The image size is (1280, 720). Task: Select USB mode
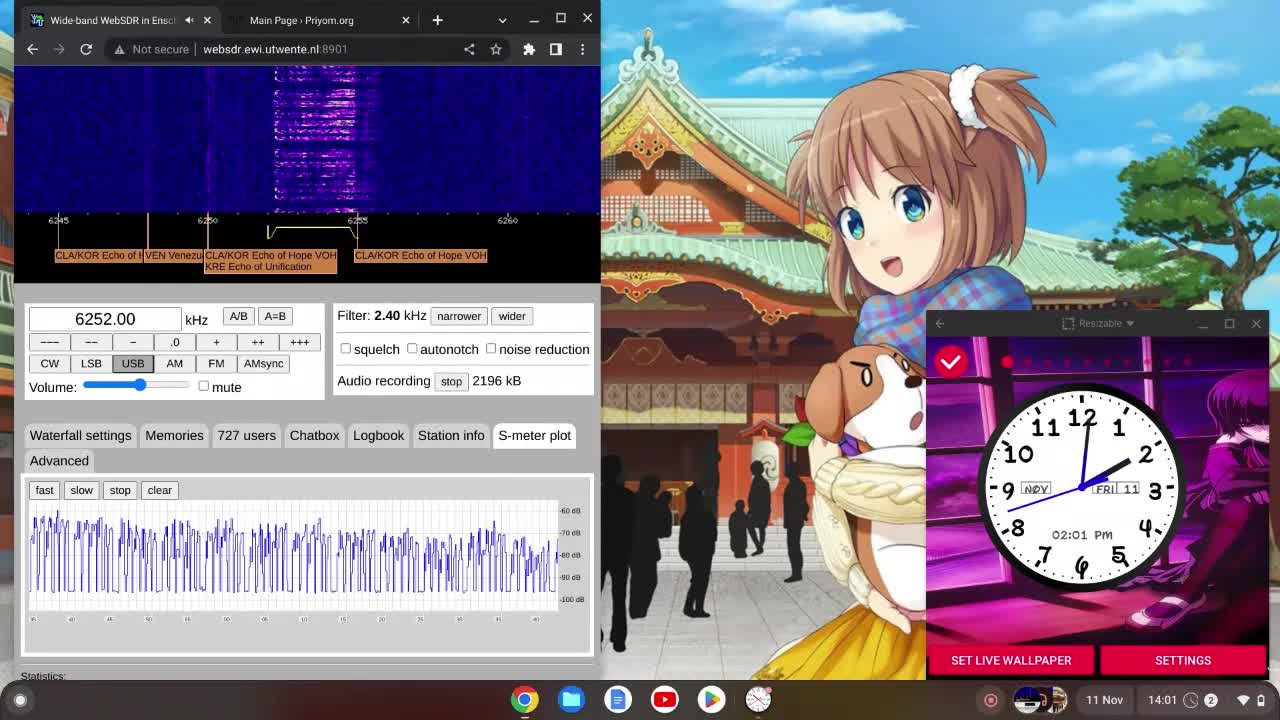tap(133, 363)
